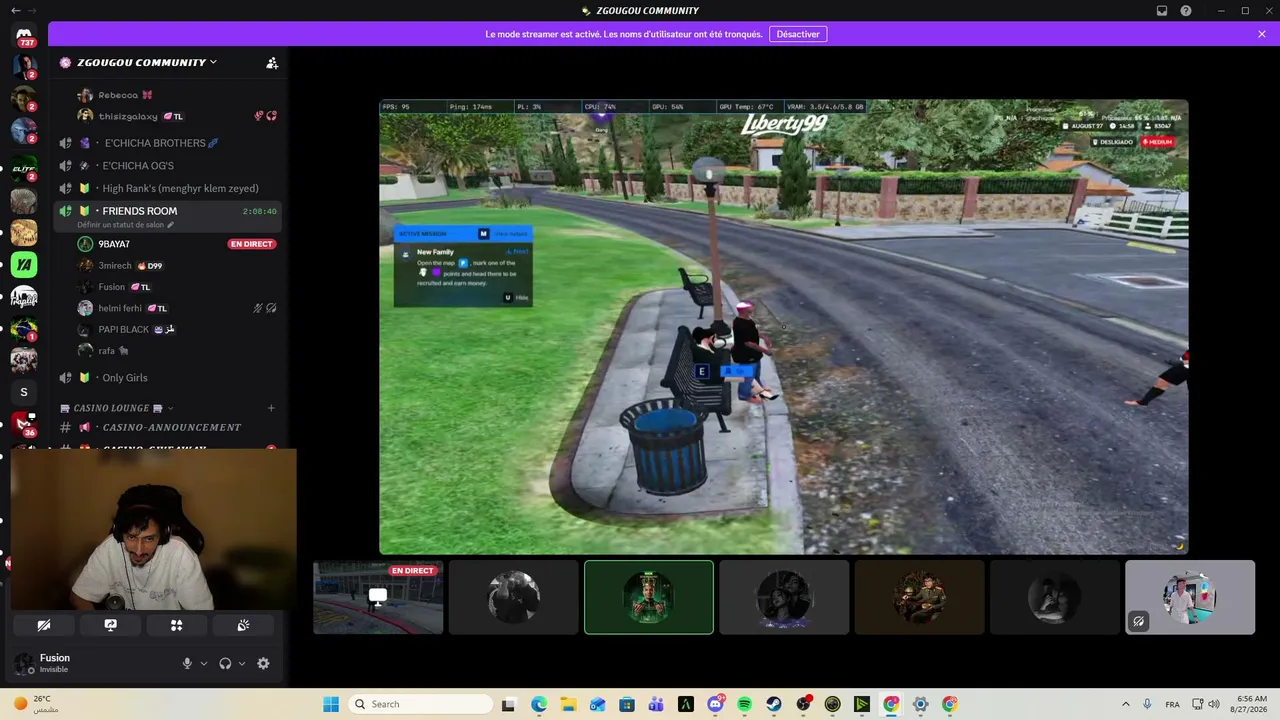Image resolution: width=1280 pixels, height=720 pixels.
Task: Open Discord from the taskbar
Action: point(716,704)
